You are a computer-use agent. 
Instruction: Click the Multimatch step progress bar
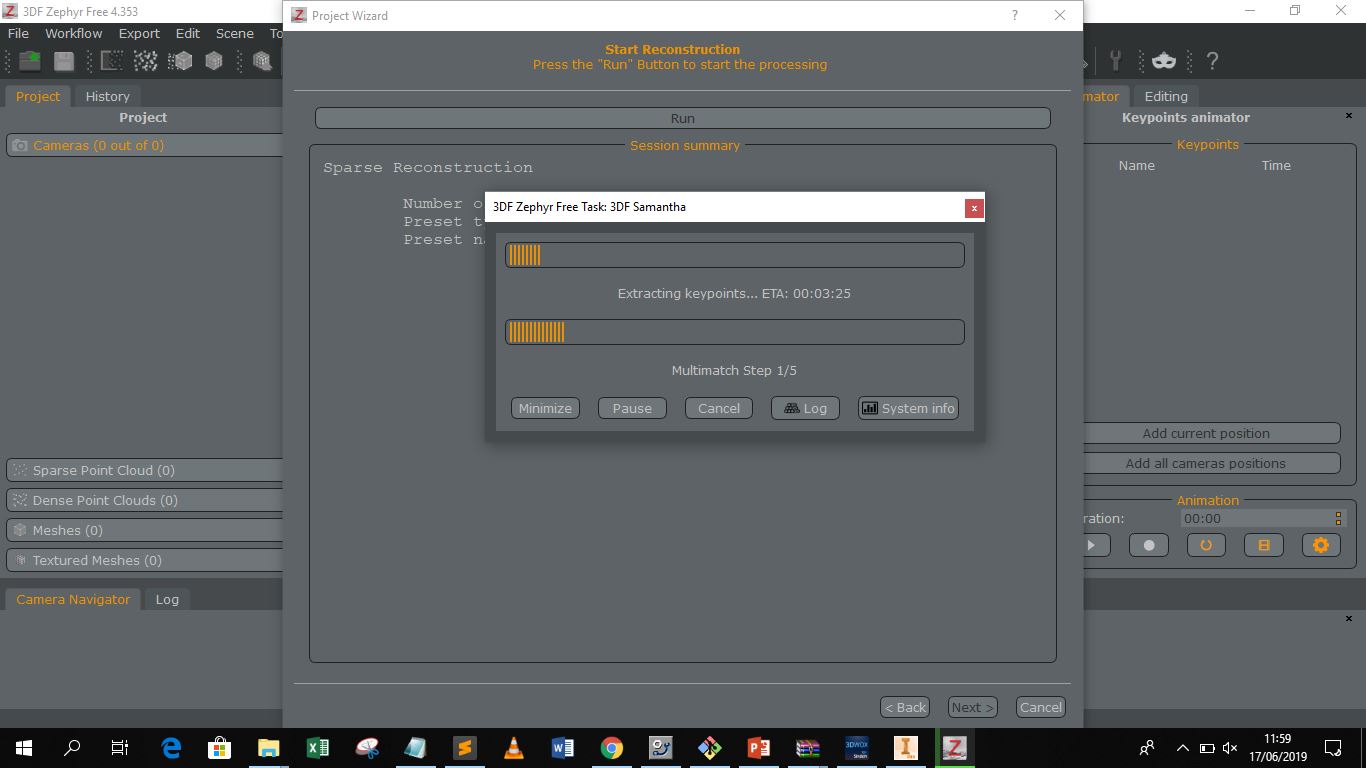click(735, 332)
